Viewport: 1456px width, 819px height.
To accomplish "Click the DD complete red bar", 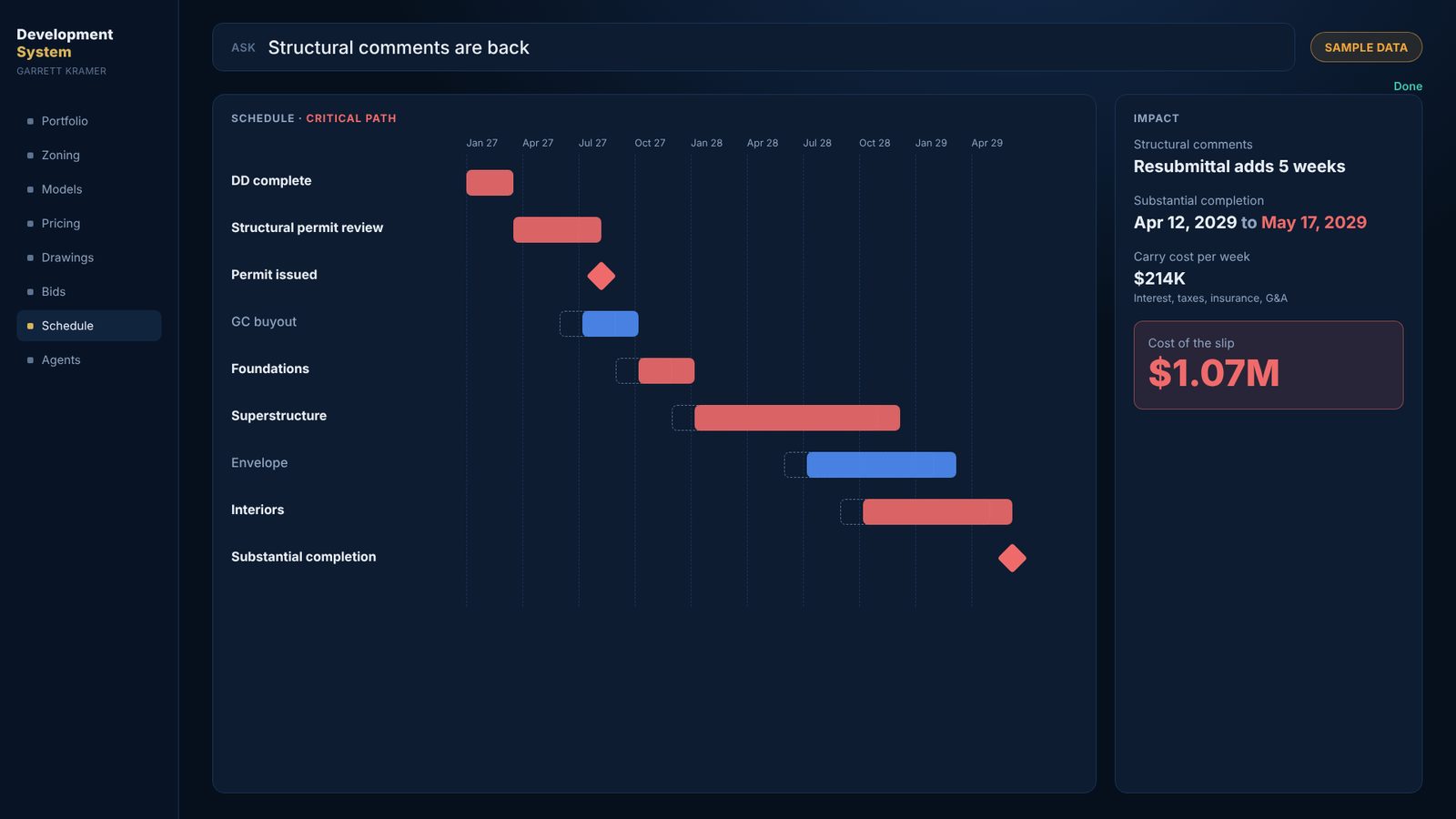I will point(490,183).
